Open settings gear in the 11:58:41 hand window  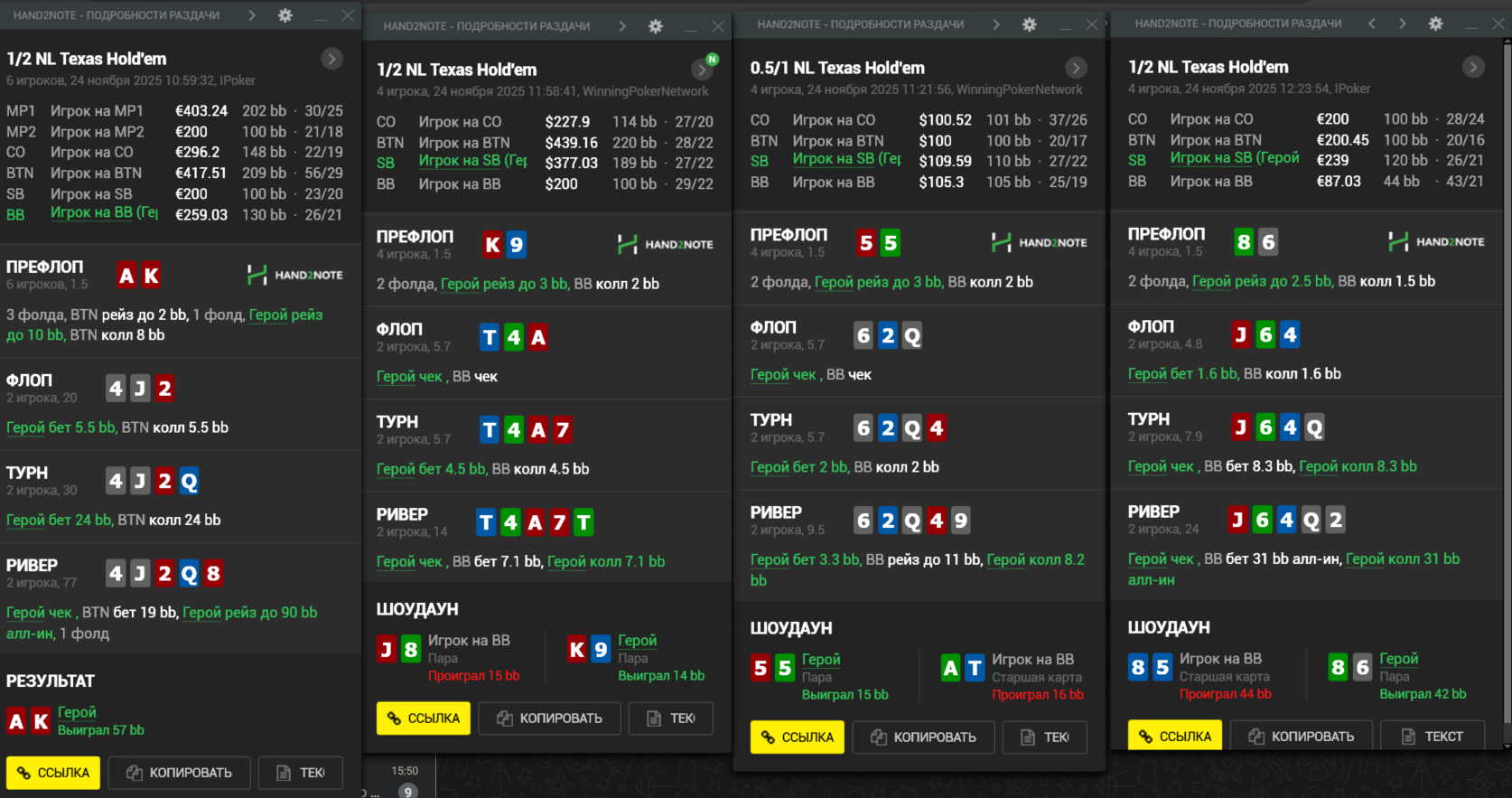tap(656, 26)
